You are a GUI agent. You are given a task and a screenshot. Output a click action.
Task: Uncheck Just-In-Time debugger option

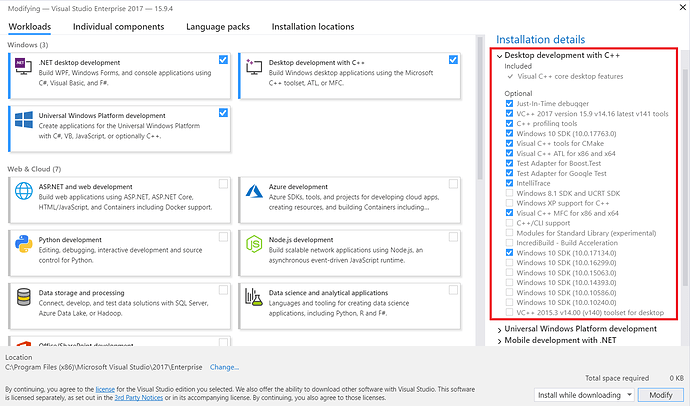[509, 104]
